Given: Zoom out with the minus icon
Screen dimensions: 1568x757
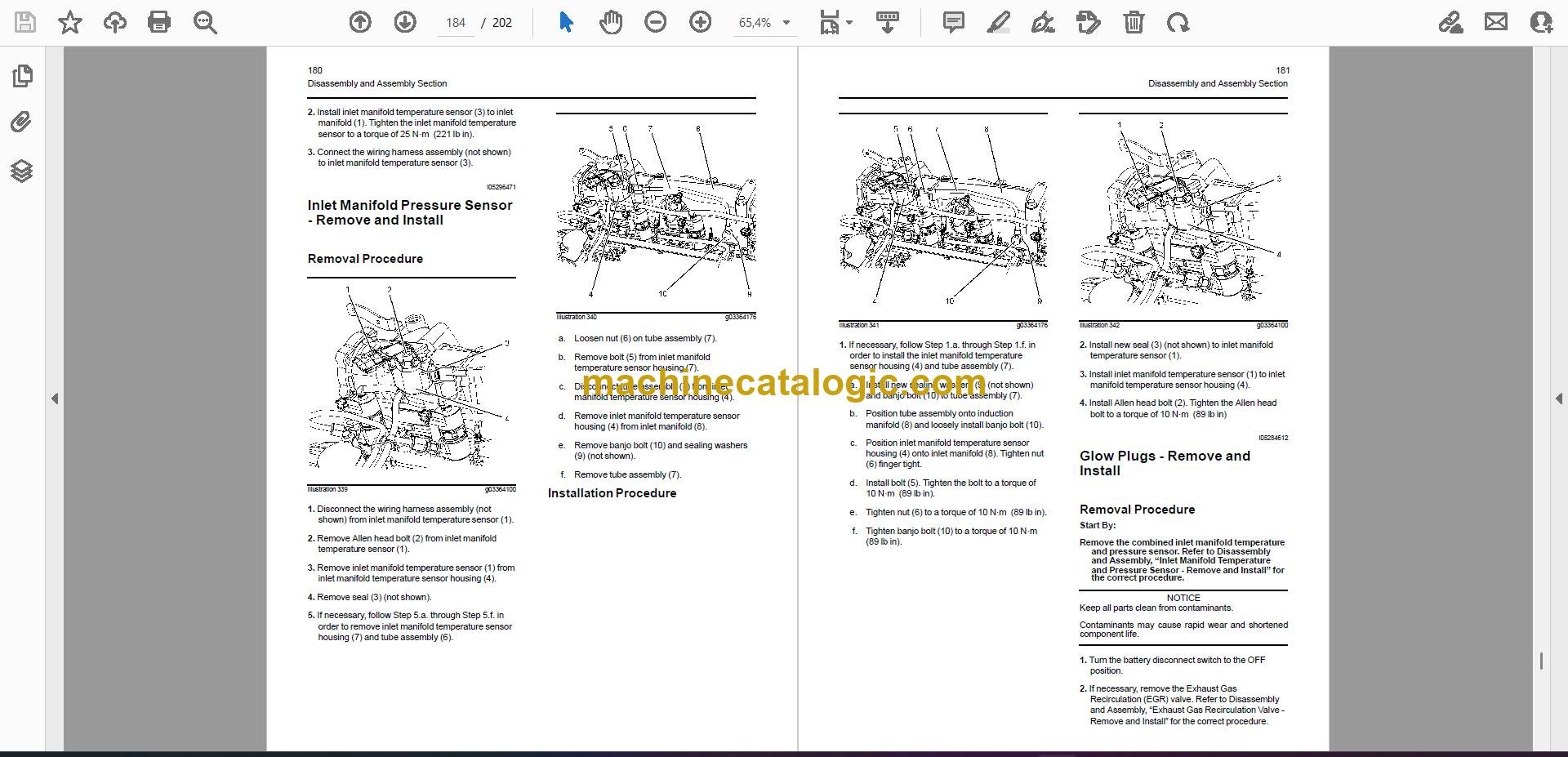Looking at the screenshot, I should [x=655, y=22].
